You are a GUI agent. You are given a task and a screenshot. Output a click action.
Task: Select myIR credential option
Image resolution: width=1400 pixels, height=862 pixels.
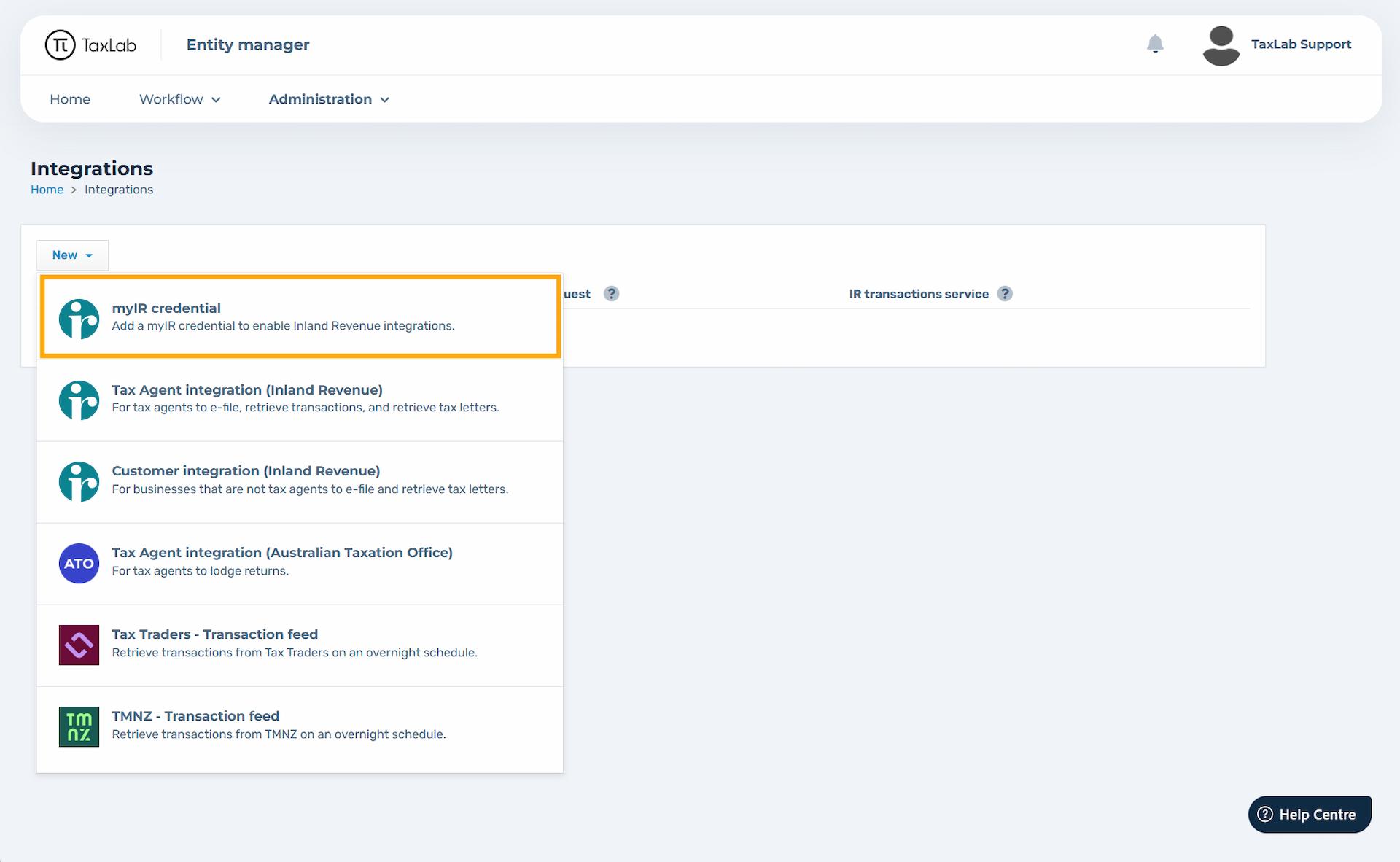pos(300,317)
